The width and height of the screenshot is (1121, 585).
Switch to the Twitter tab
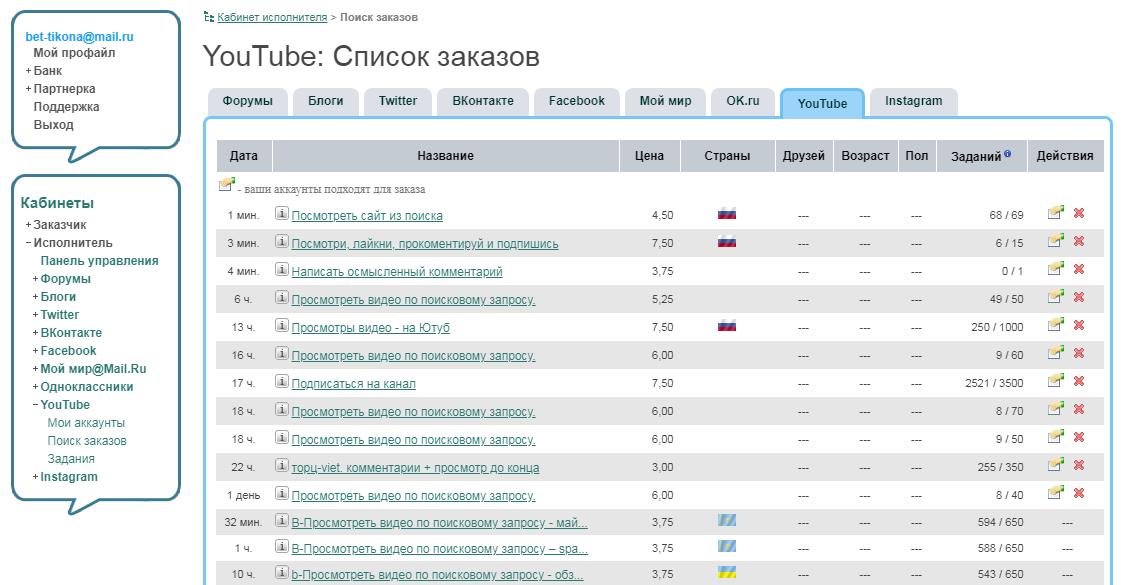[397, 102]
